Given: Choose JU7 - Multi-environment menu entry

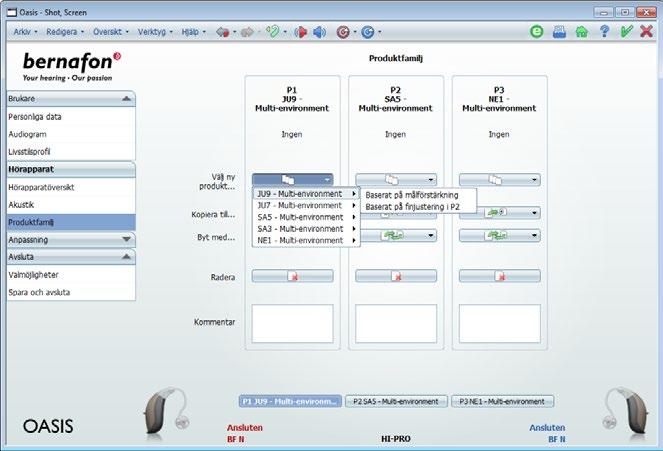Looking at the screenshot, I should pos(306,205).
